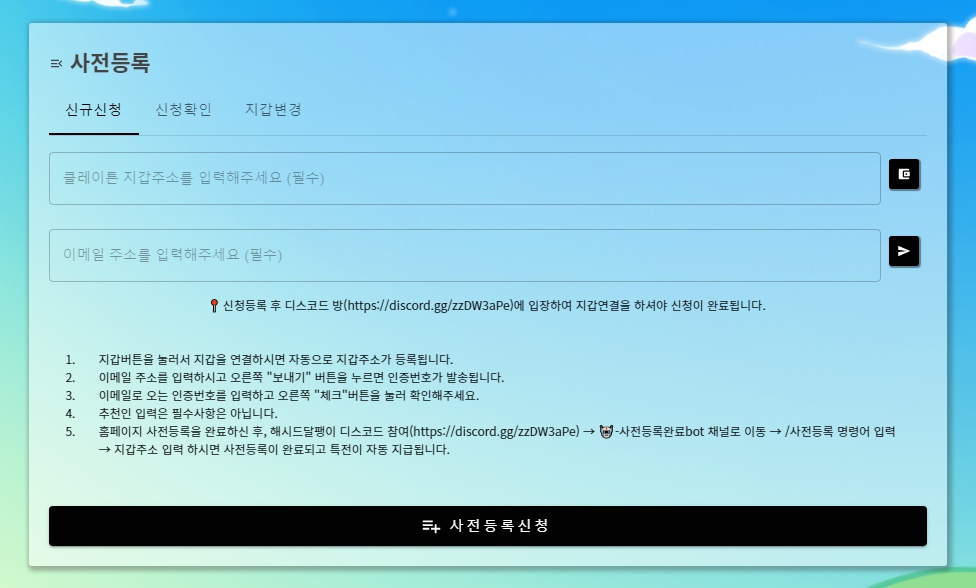
Task: Switch to the 신청확인 tab
Action: 183,110
